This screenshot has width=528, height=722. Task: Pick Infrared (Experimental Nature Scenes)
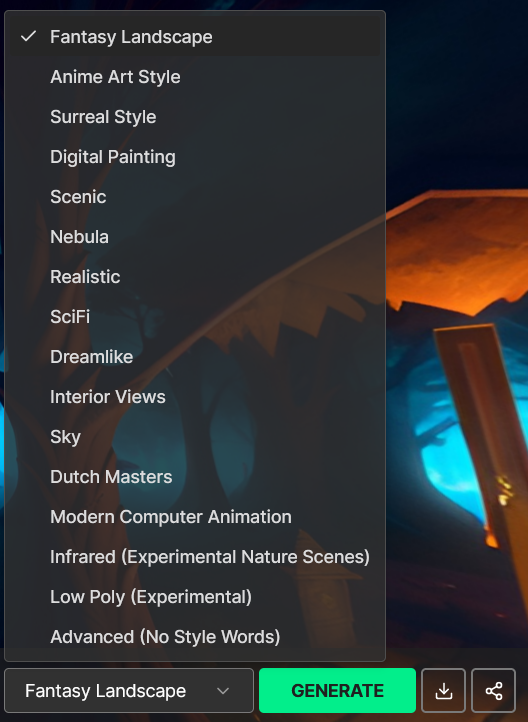pos(195,557)
